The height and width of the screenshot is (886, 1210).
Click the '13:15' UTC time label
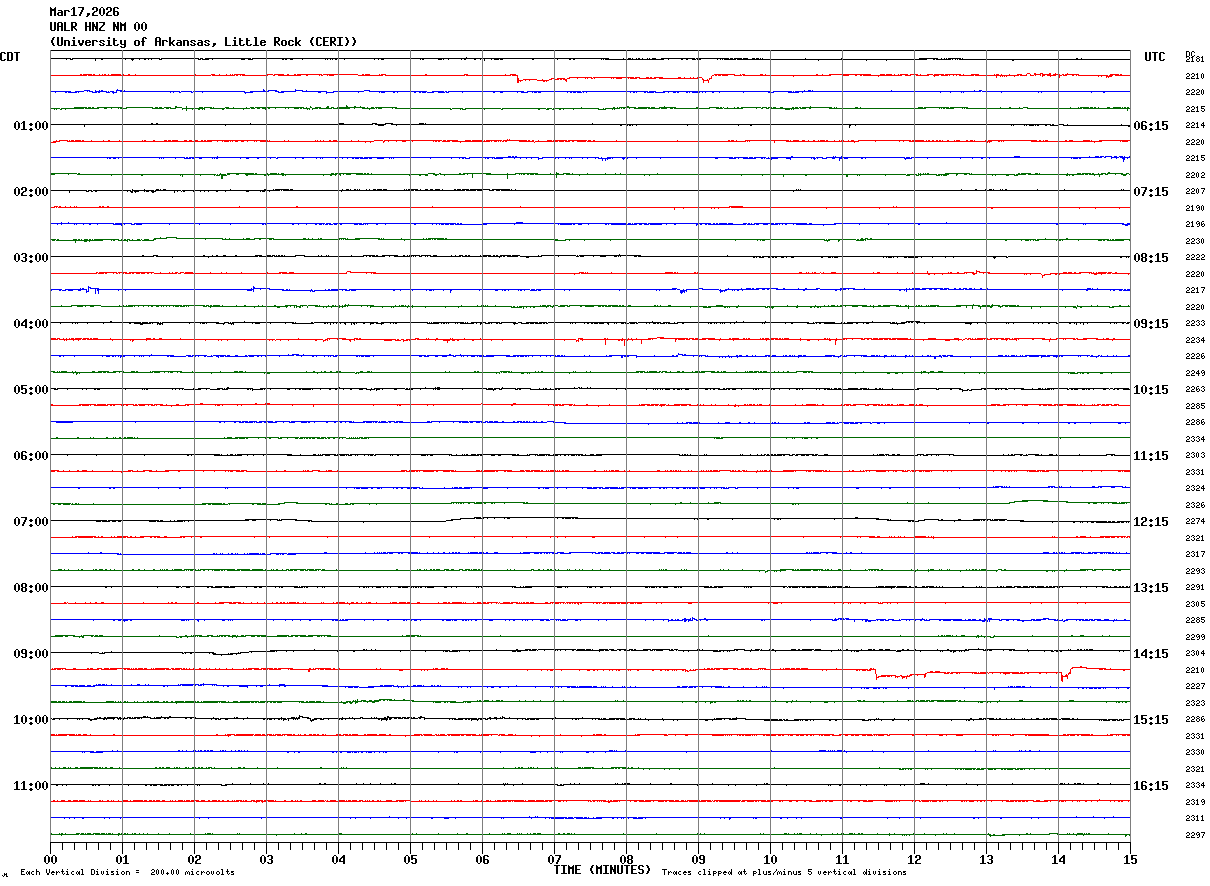1151,588
